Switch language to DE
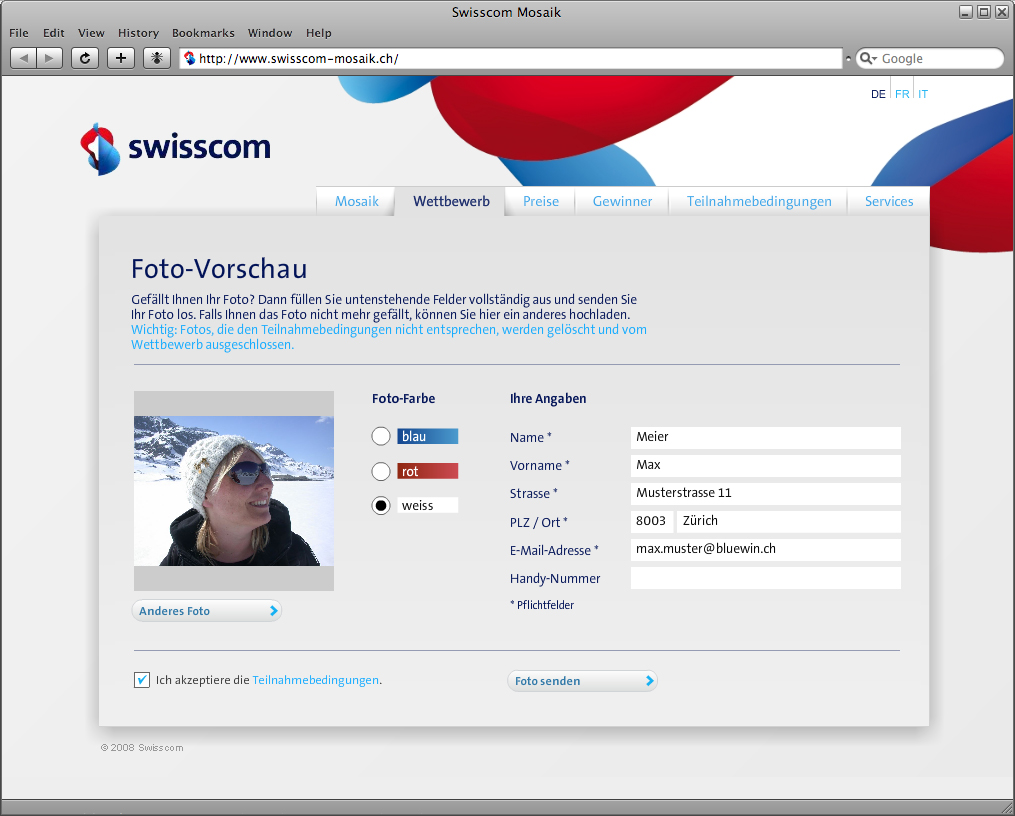 pos(878,94)
